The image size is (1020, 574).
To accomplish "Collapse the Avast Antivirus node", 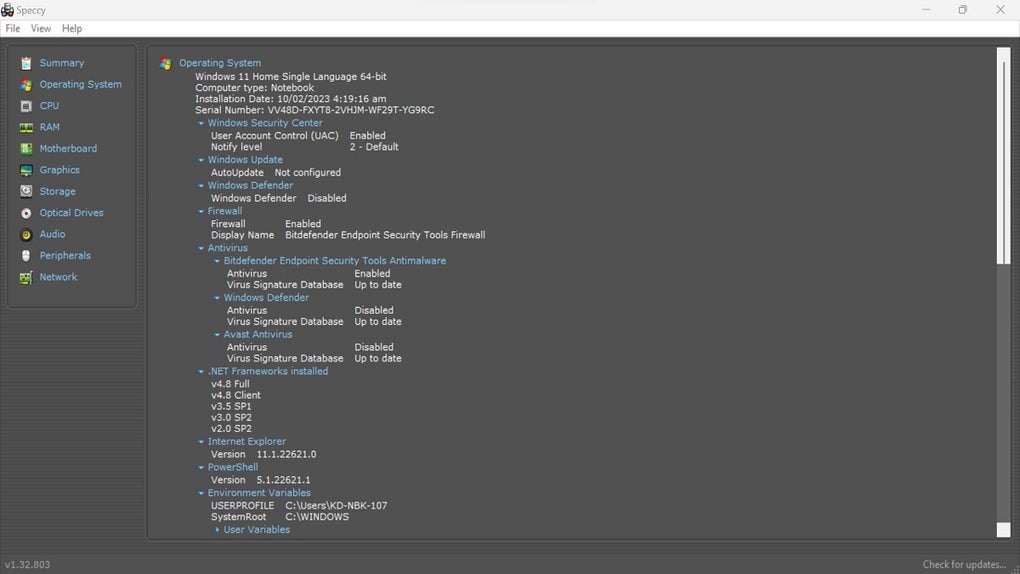I will click(217, 335).
